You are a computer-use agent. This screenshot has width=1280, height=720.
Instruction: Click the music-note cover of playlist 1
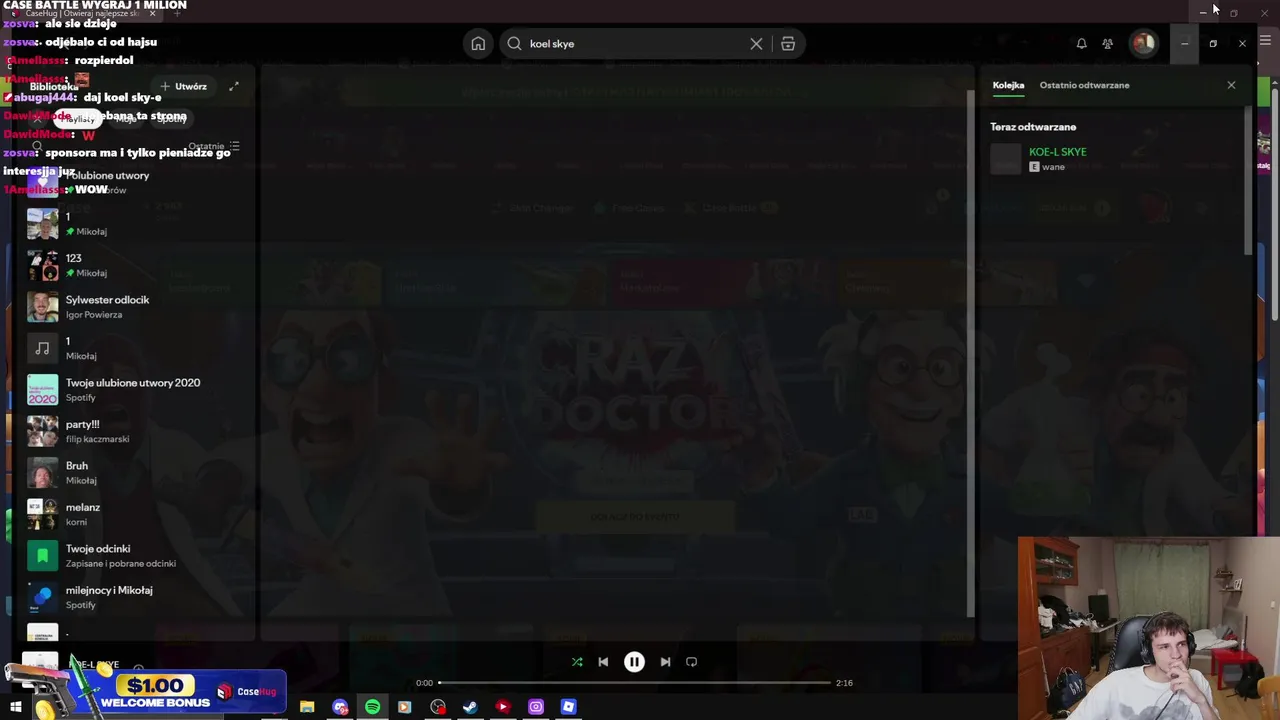pyautogui.click(x=42, y=348)
